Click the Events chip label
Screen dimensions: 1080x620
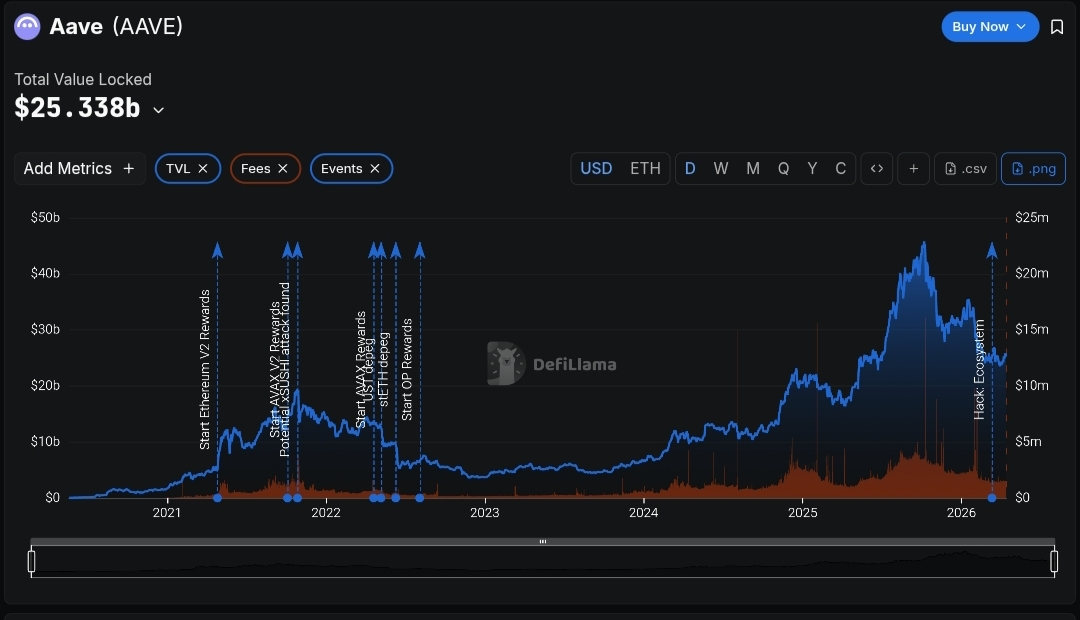click(x=342, y=169)
